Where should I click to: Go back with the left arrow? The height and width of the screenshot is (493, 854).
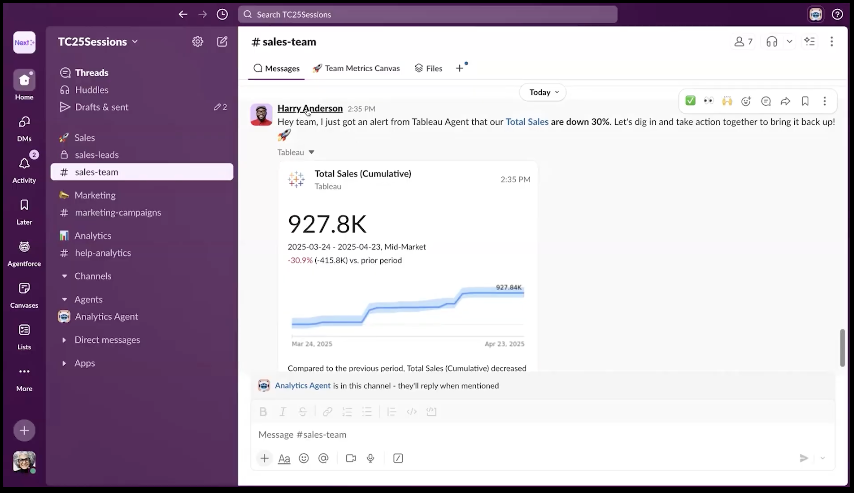(x=183, y=15)
